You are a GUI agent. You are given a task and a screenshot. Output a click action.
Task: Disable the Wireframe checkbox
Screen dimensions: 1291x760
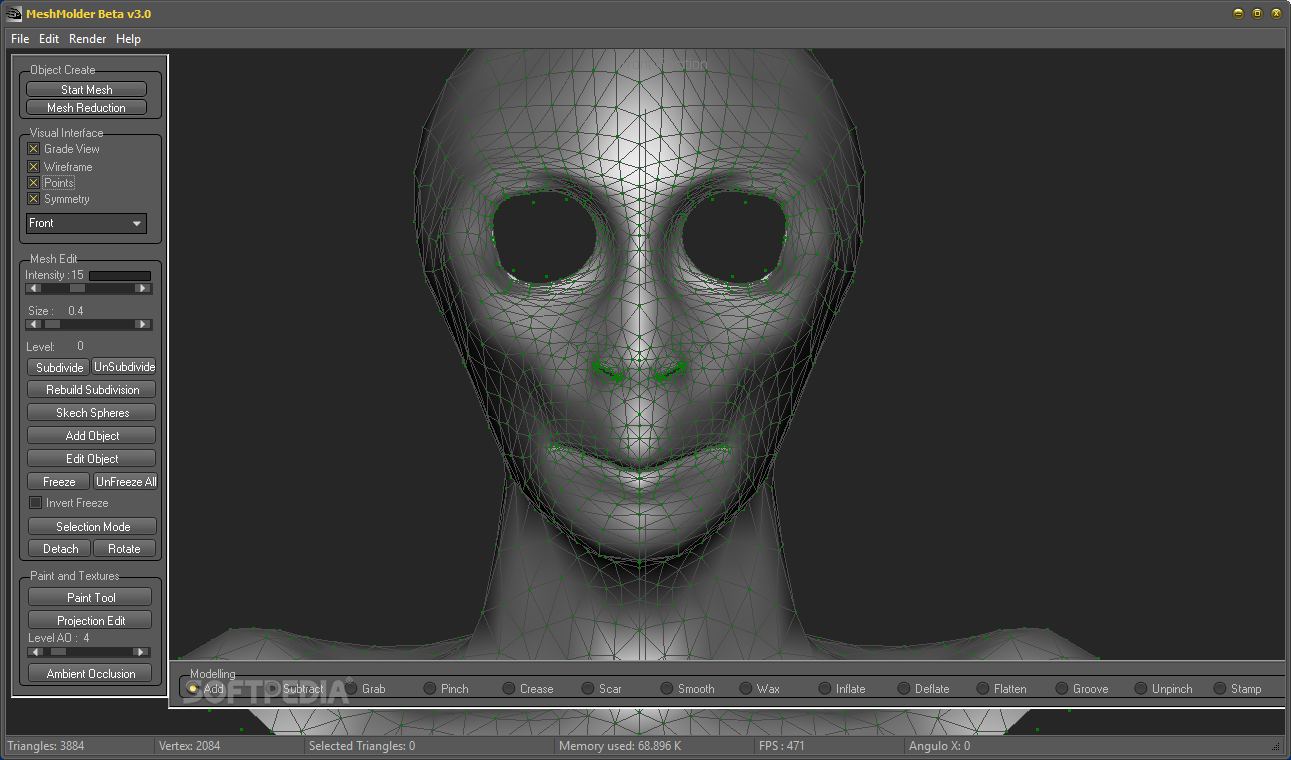pos(34,167)
